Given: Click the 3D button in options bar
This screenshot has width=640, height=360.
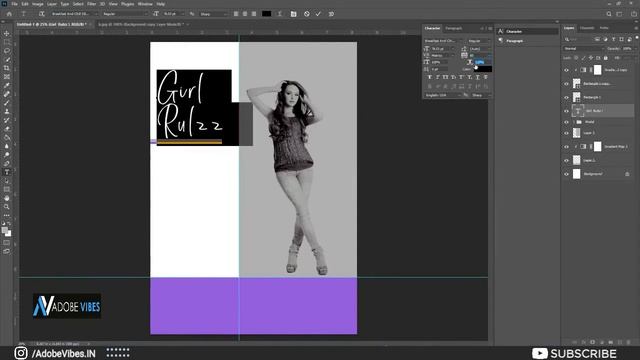Looking at the screenshot, I should pos(331,14).
